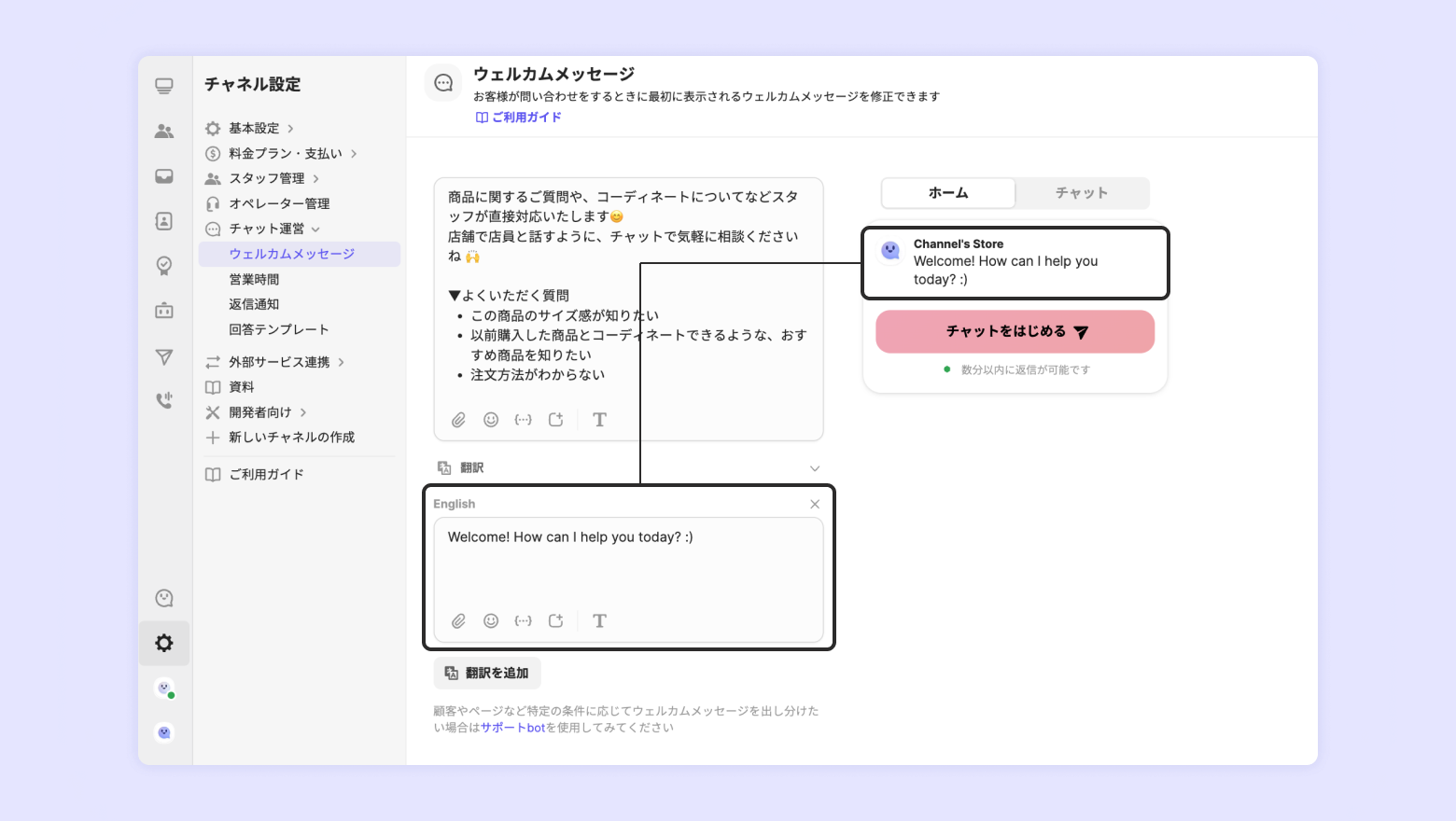Click the 数分以内に返信が可能です status text
The image size is (1456, 821).
tap(1026, 370)
